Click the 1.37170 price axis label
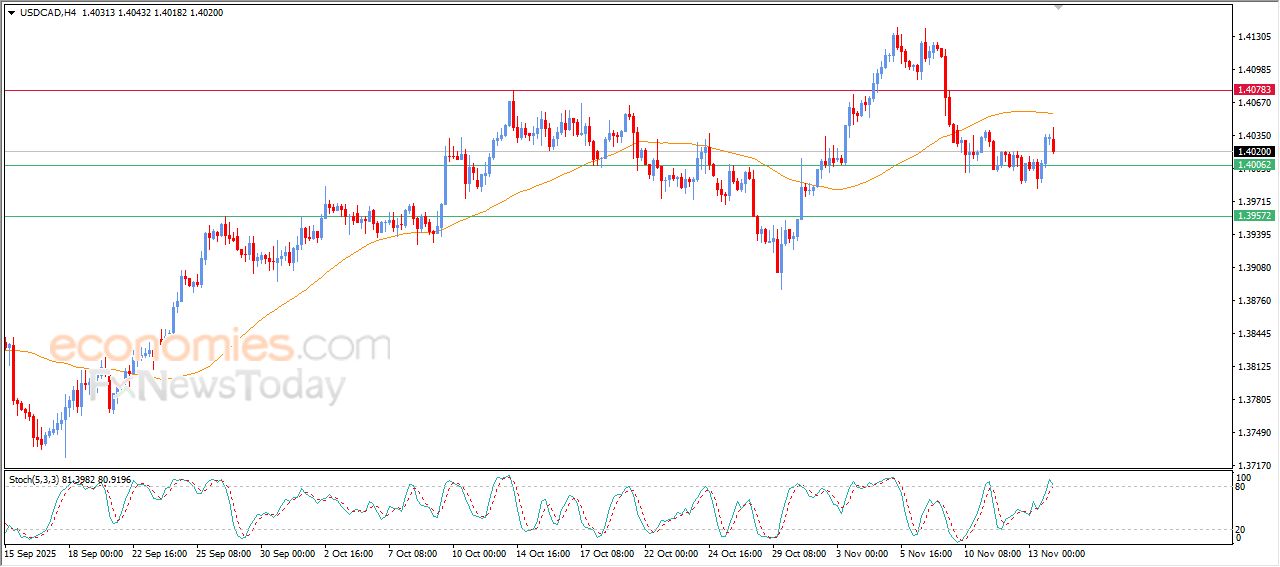 coord(1254,465)
